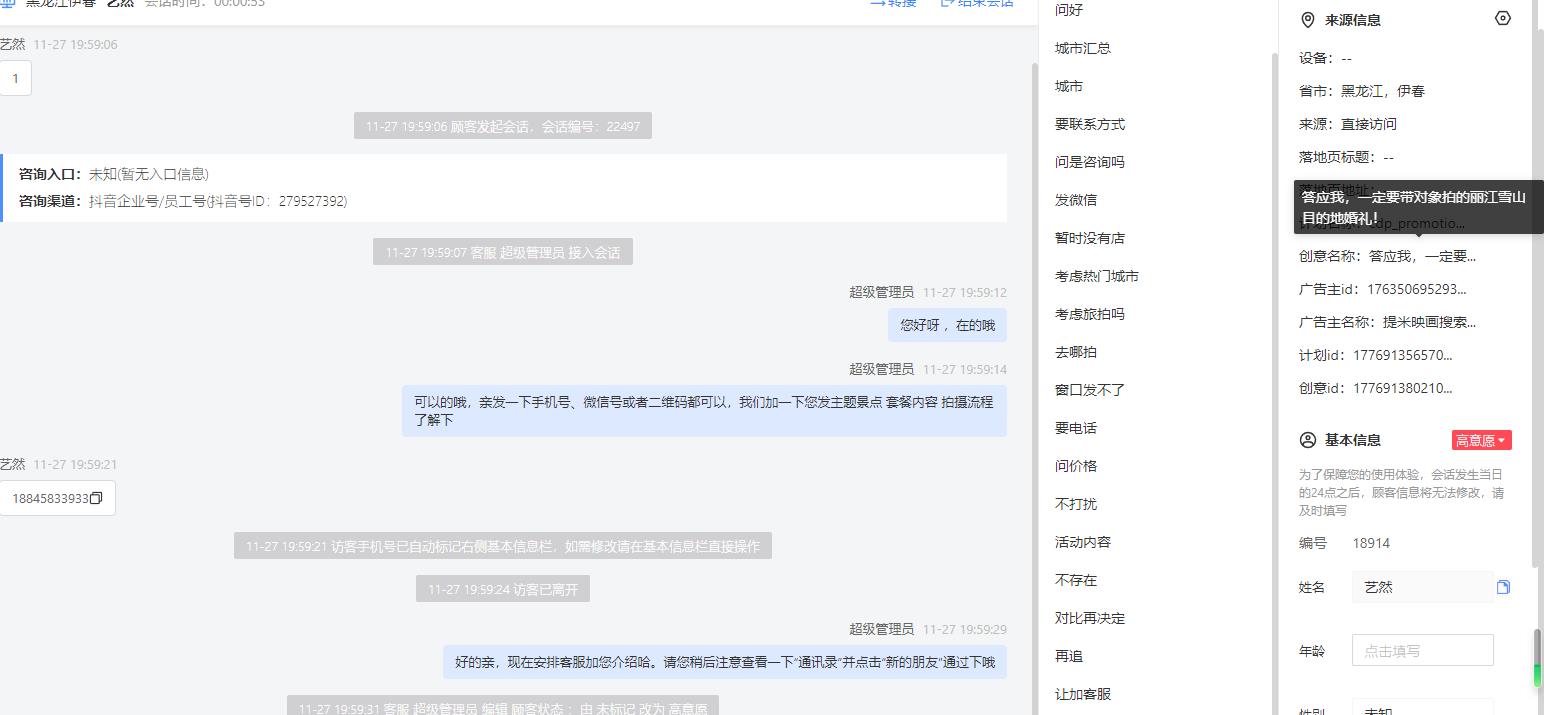Click the 来源：直接访问 entry

[1348, 124]
